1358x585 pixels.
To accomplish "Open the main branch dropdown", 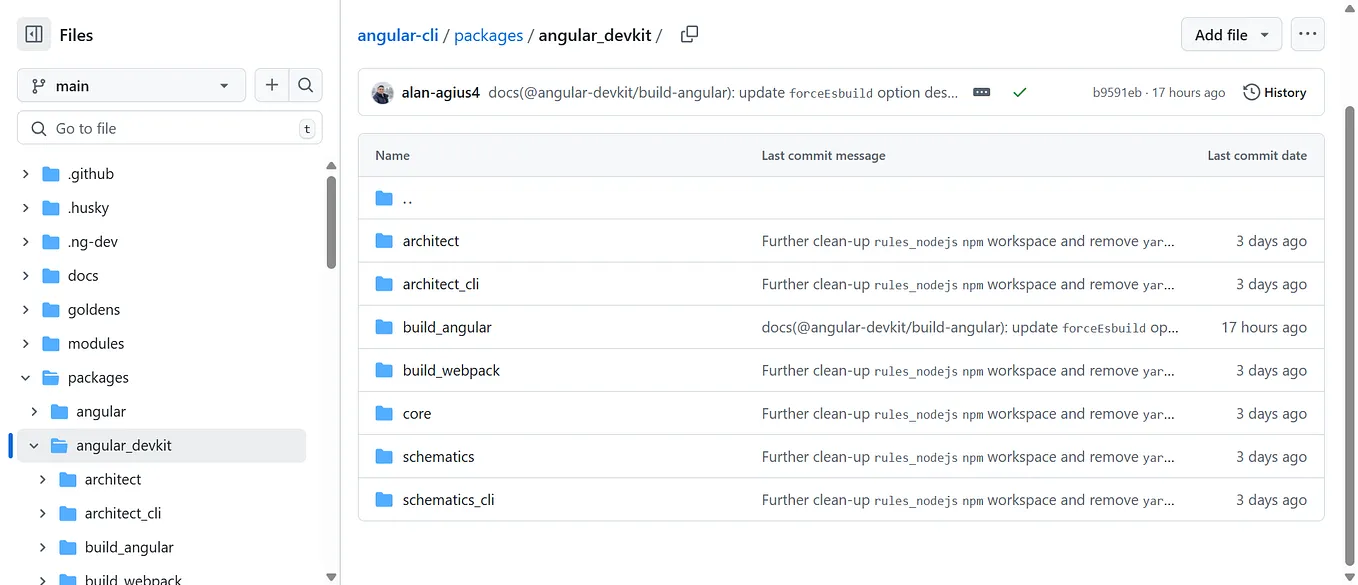I will pyautogui.click(x=131, y=86).
